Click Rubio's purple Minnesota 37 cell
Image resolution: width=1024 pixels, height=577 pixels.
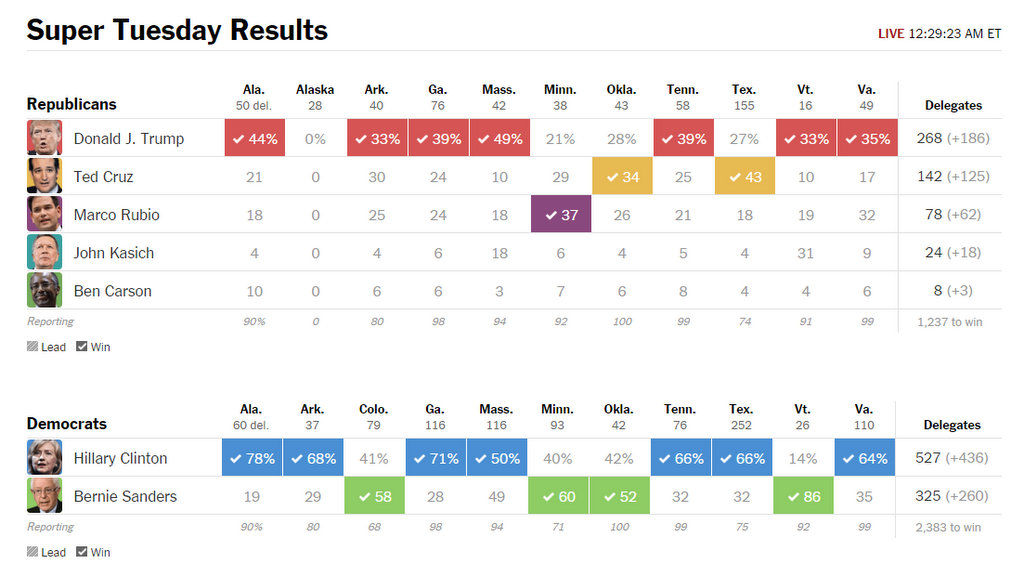click(561, 214)
